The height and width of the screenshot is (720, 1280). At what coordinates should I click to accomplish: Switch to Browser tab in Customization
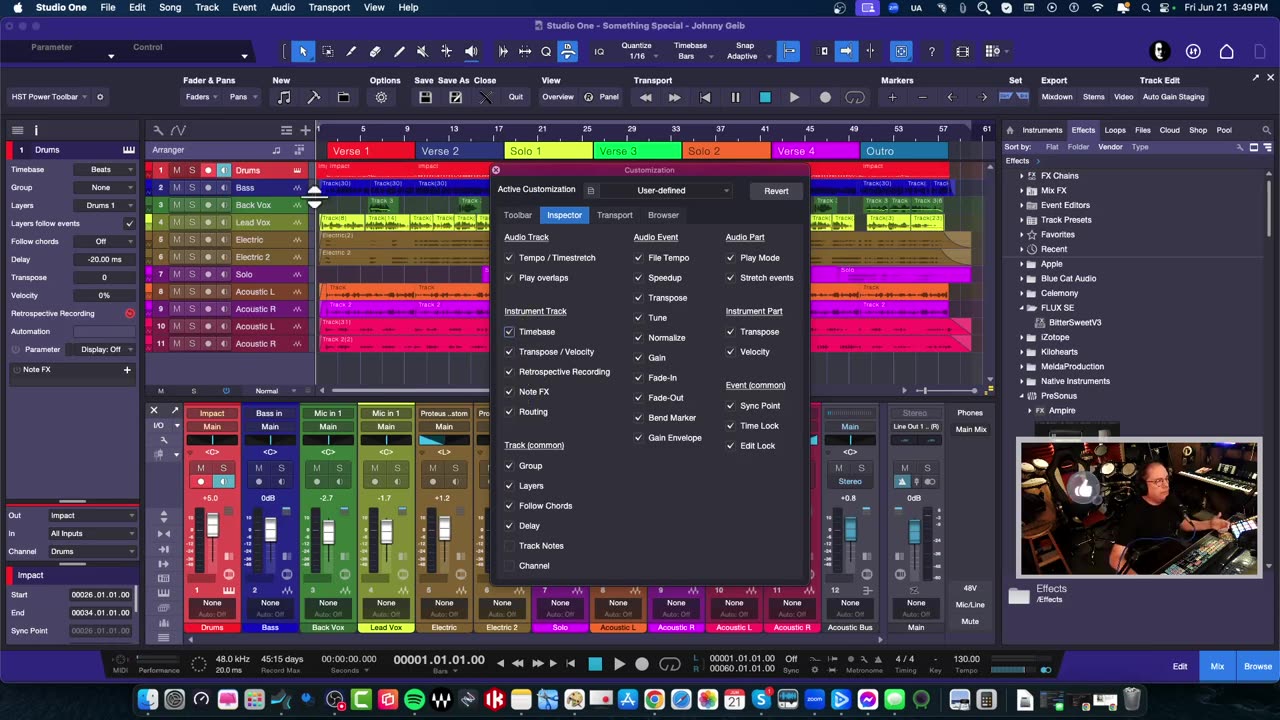point(663,215)
